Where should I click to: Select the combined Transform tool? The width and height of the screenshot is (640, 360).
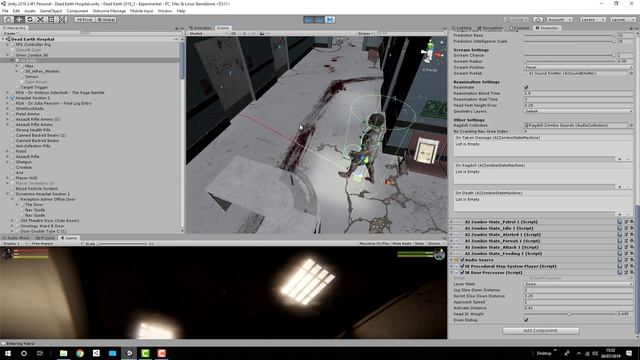point(62,19)
